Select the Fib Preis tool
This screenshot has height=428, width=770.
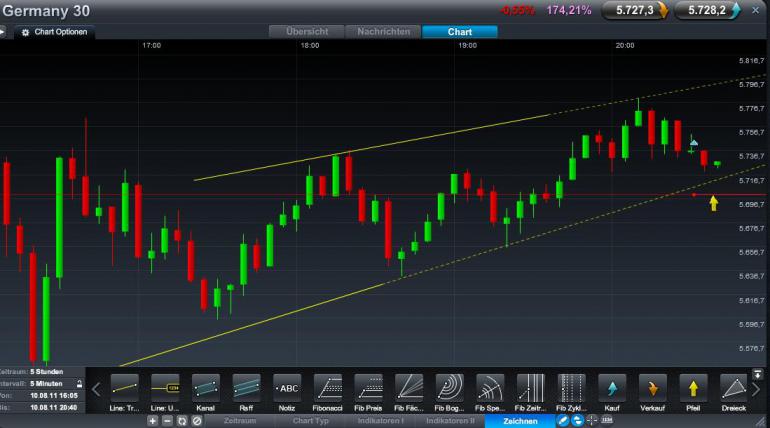coord(368,388)
